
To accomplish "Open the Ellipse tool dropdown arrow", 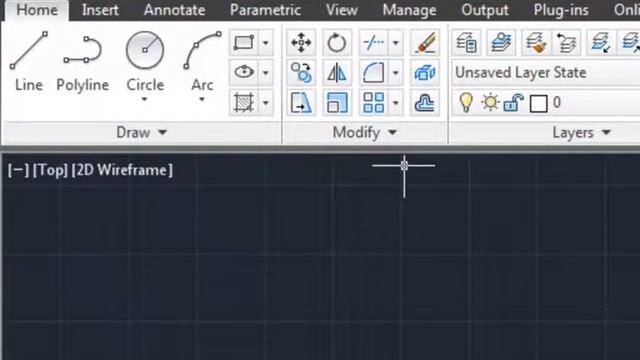I will point(265,73).
